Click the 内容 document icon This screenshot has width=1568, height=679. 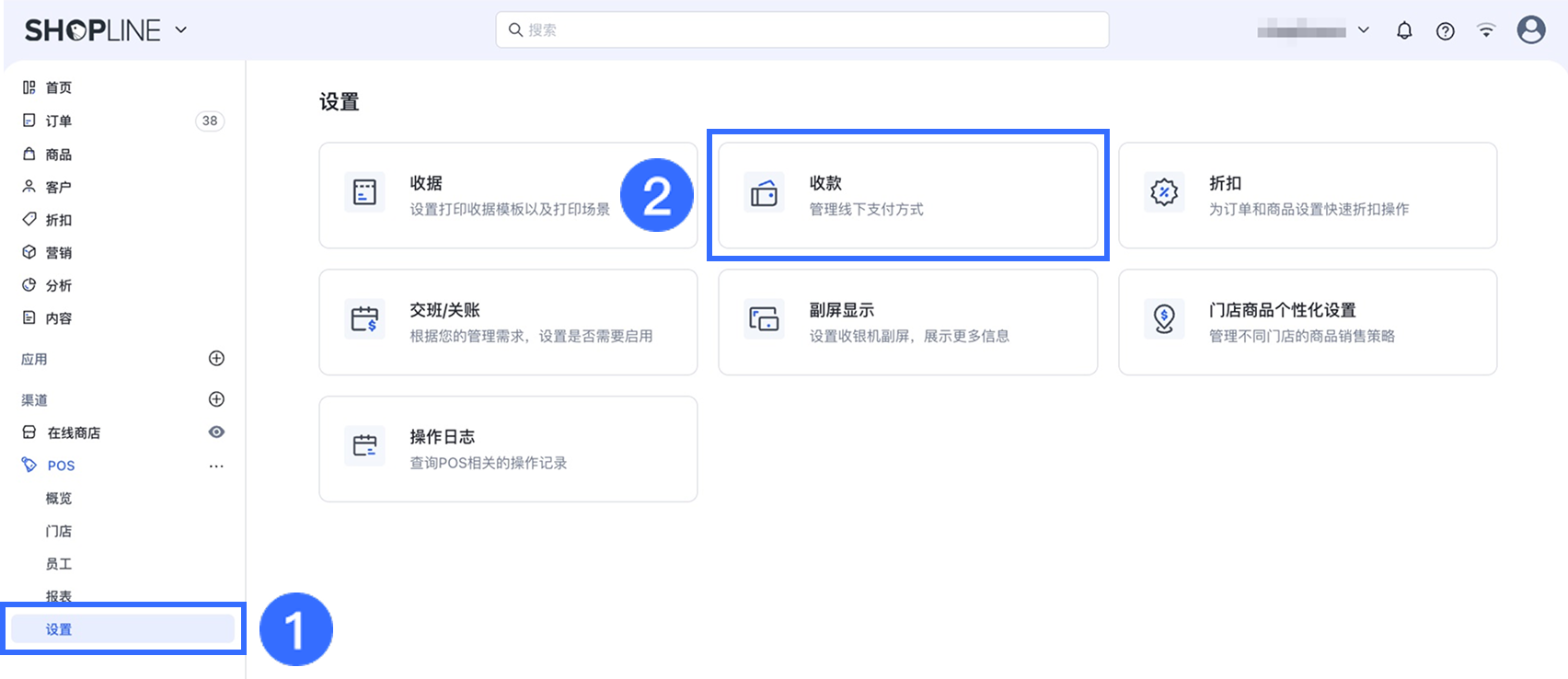pyautogui.click(x=29, y=317)
